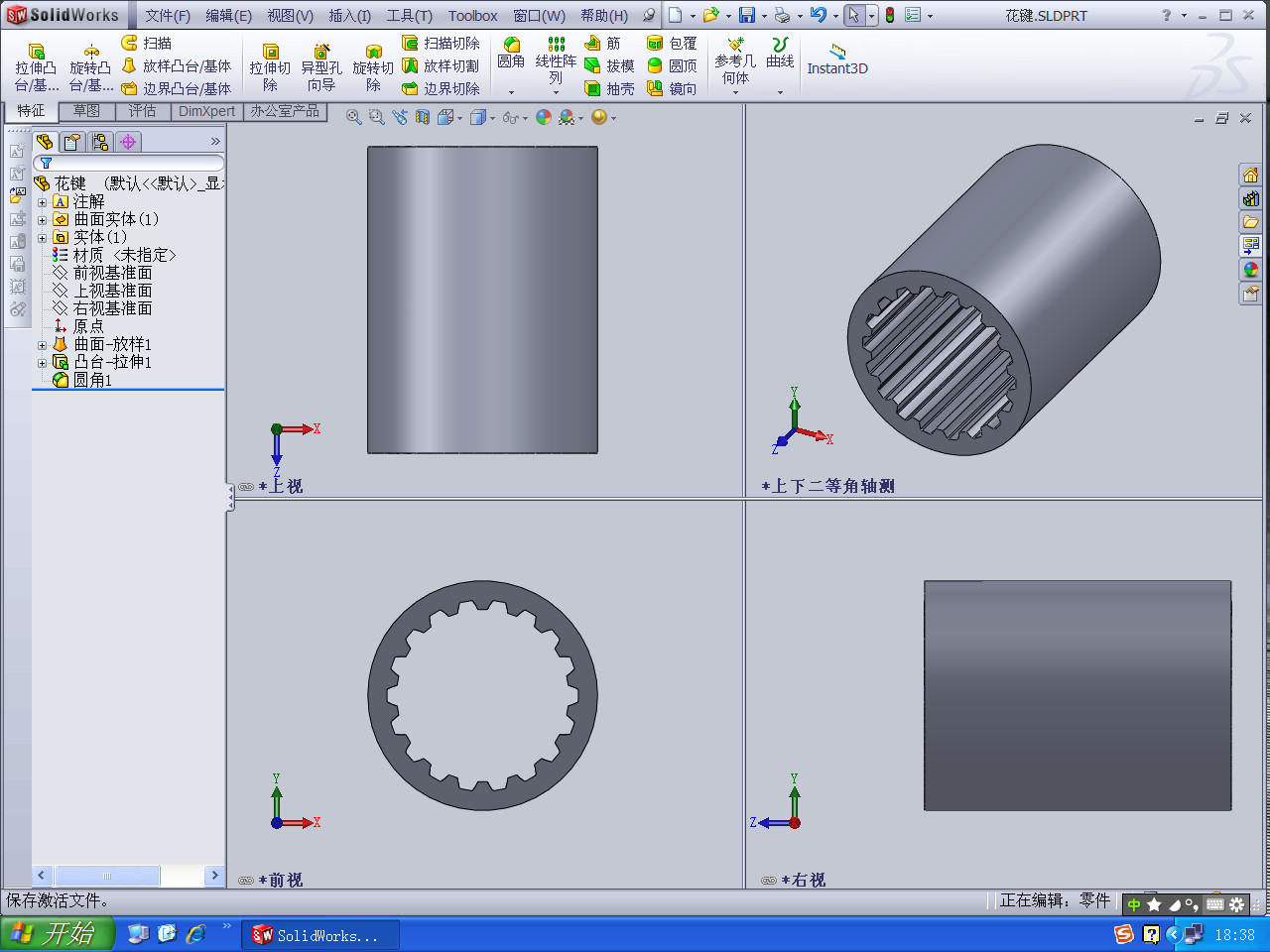Select the 旋转切除 revolved cut tool
This screenshot has height=952, width=1270.
point(373,67)
